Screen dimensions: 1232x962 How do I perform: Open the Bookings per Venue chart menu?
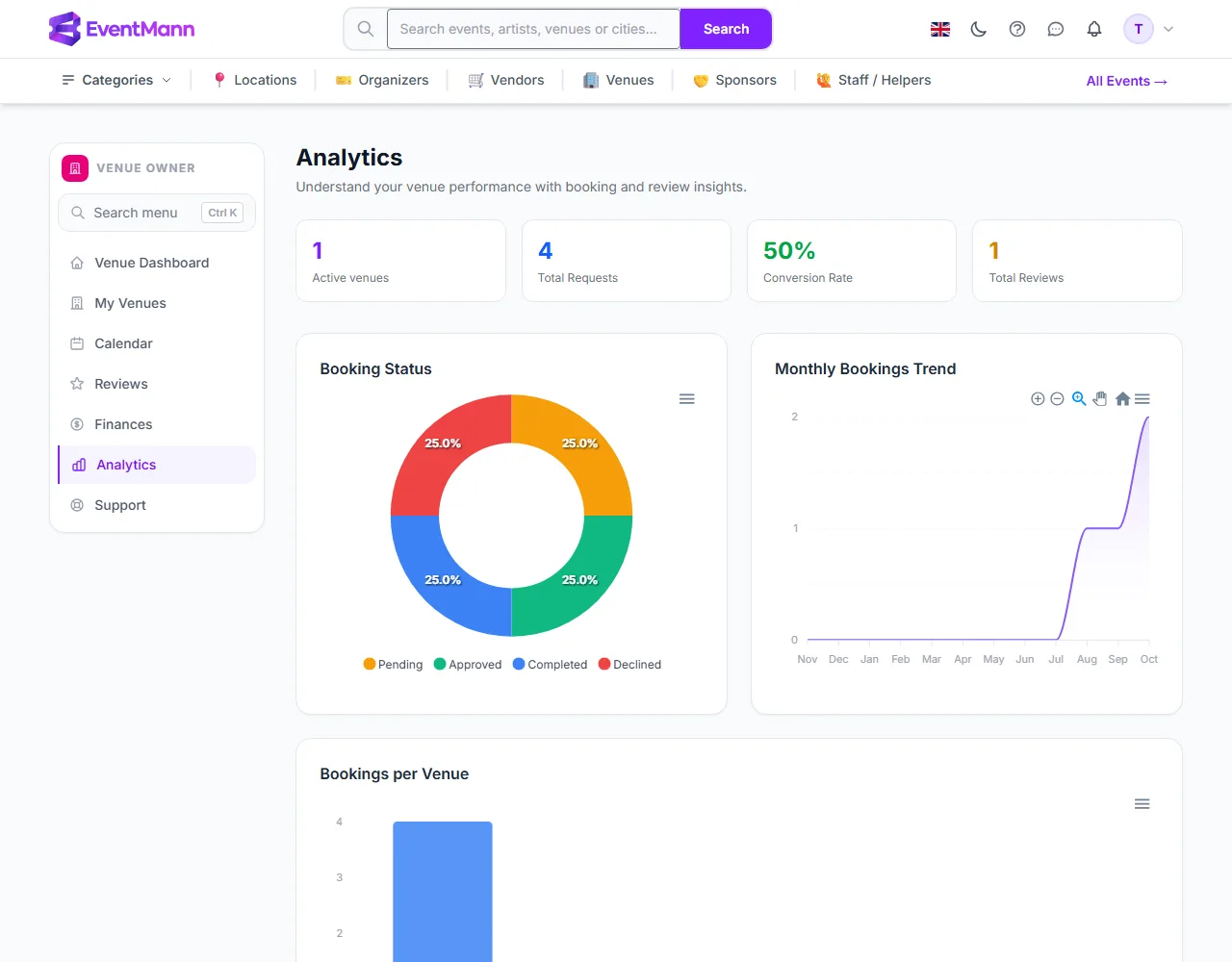(1142, 804)
